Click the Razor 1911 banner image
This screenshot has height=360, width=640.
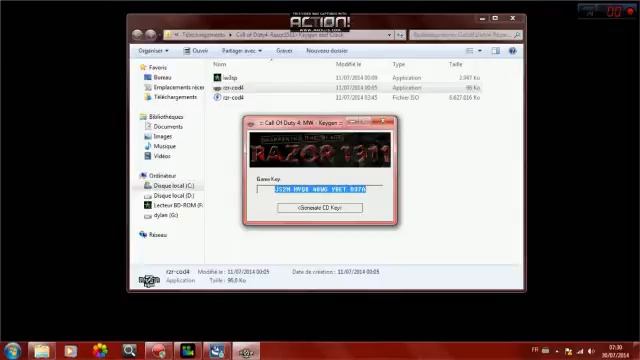320,150
